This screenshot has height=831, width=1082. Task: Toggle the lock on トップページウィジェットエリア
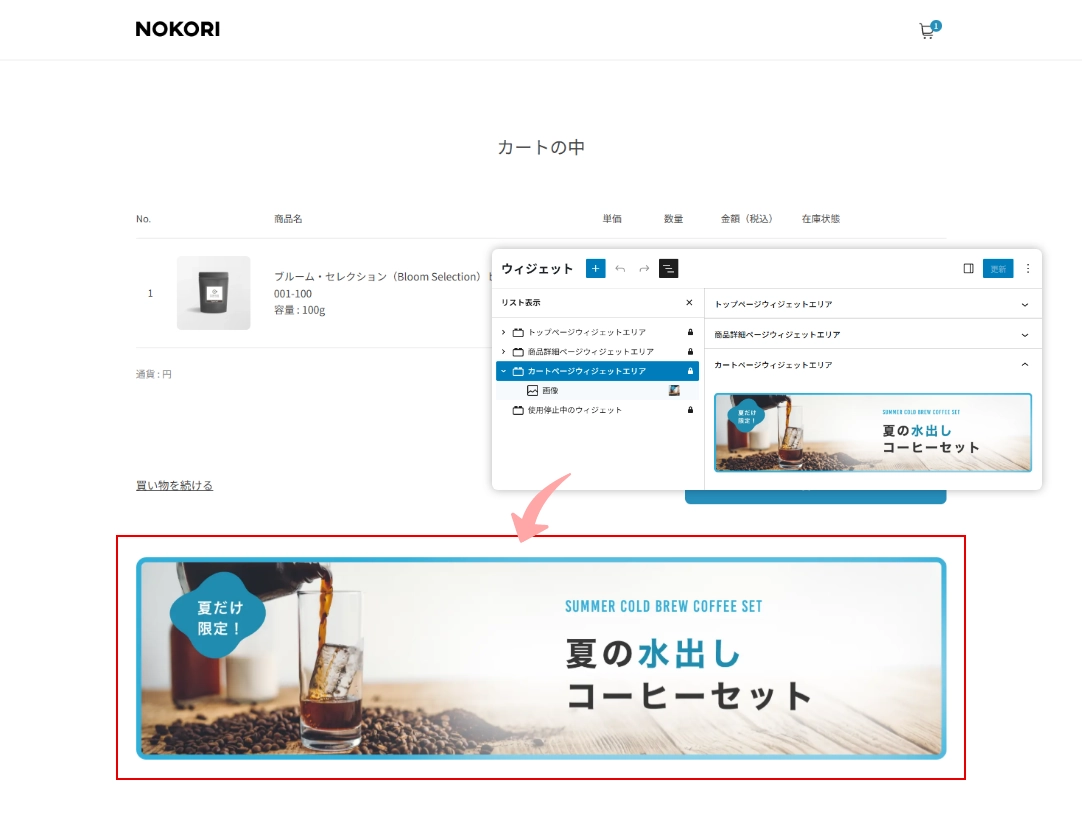[x=690, y=331]
